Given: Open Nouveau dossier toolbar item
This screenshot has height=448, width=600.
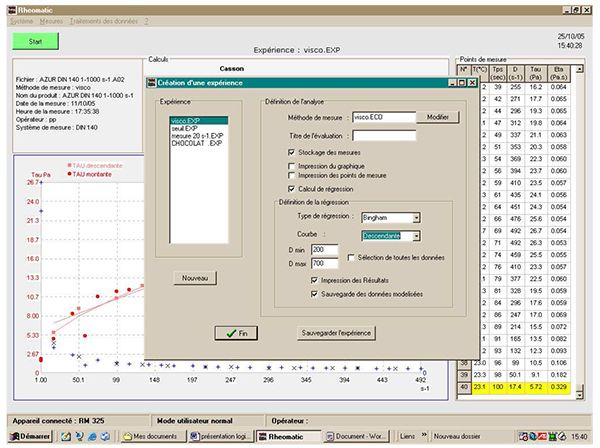Looking at the screenshot, I should [x=457, y=436].
